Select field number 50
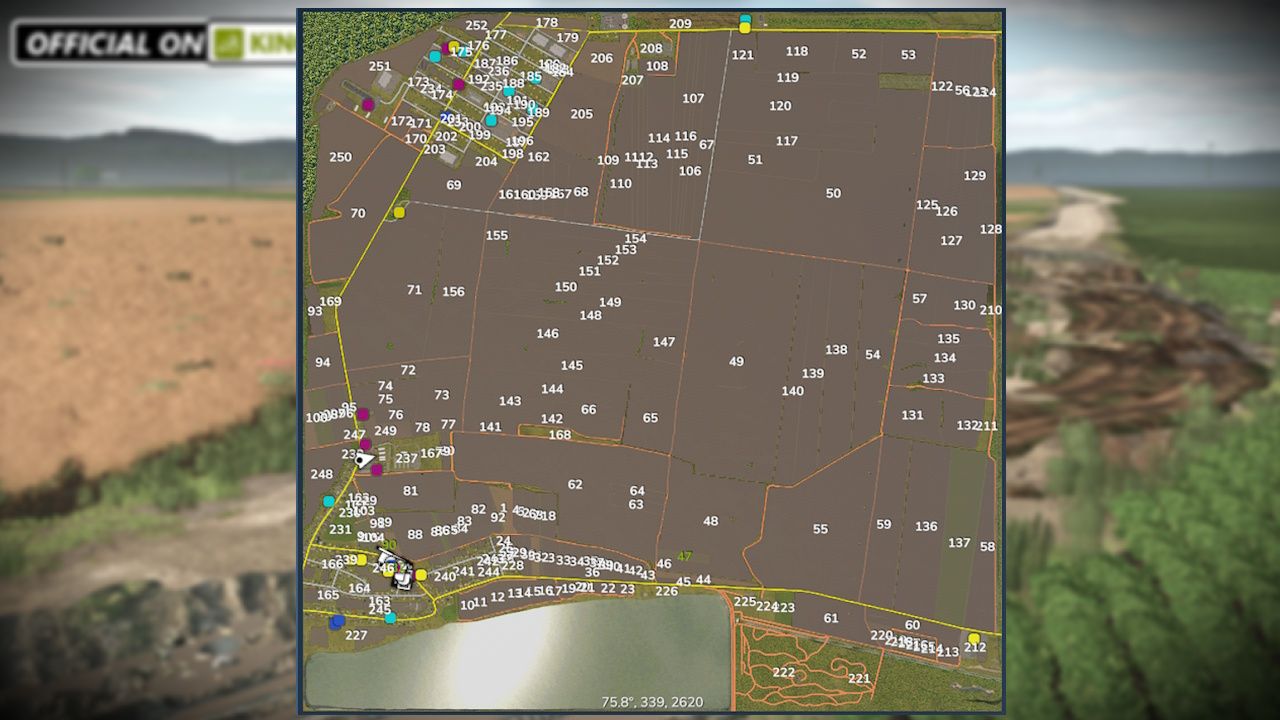Viewport: 1280px width, 720px height. [833, 194]
